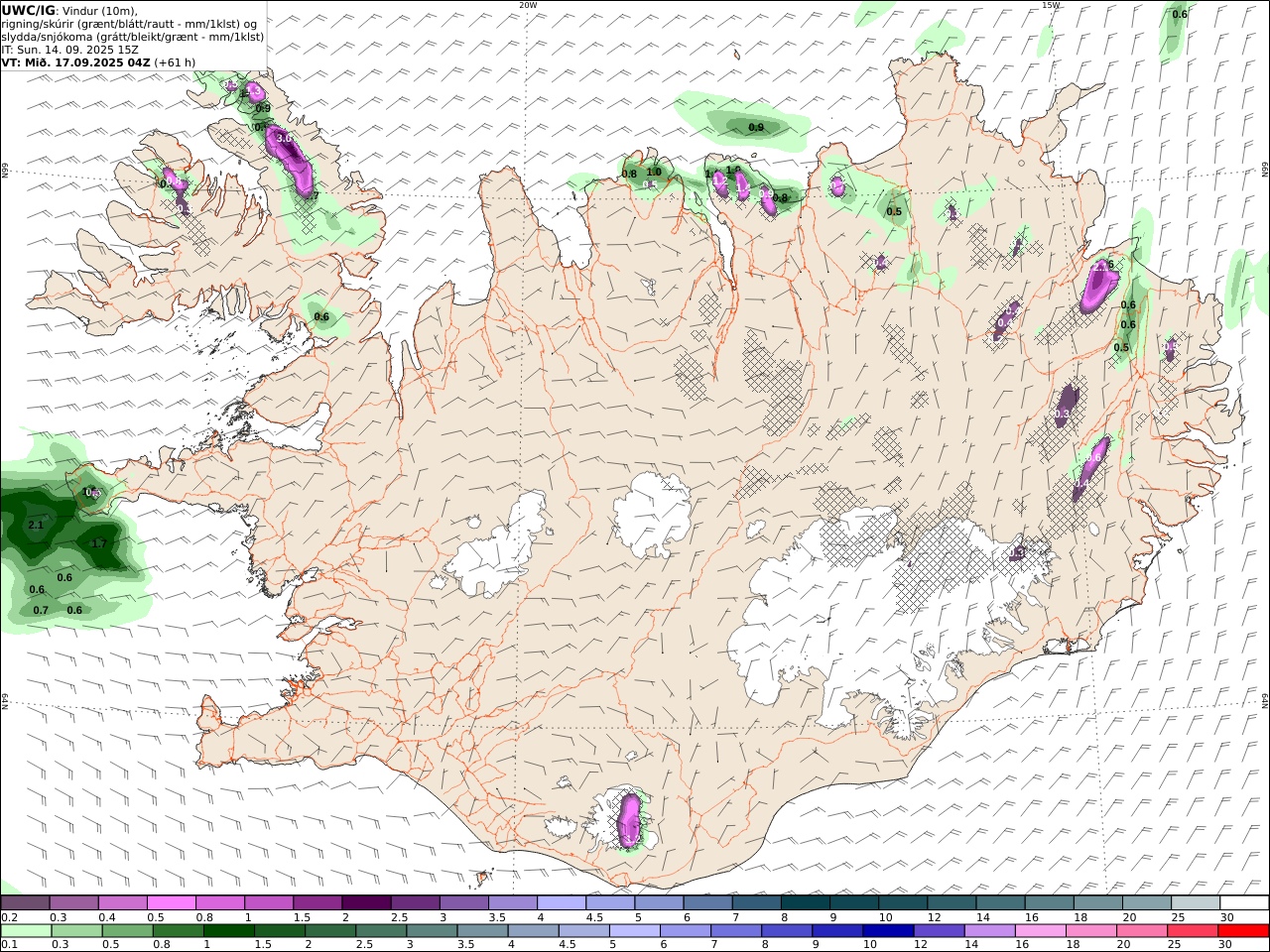
Task: Click the 'slydda/snjókoma' legend description line
Action: pyautogui.click(x=133, y=37)
